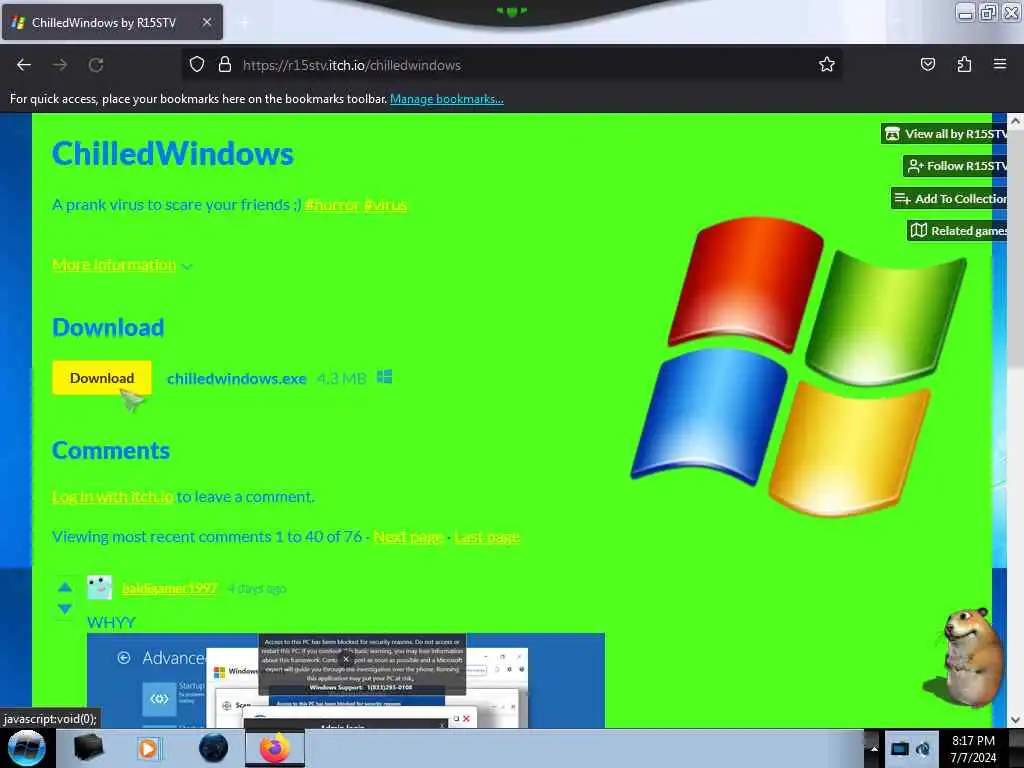1024x768 pixels.
Task: Click Add To Collection button
Action: 950,199
